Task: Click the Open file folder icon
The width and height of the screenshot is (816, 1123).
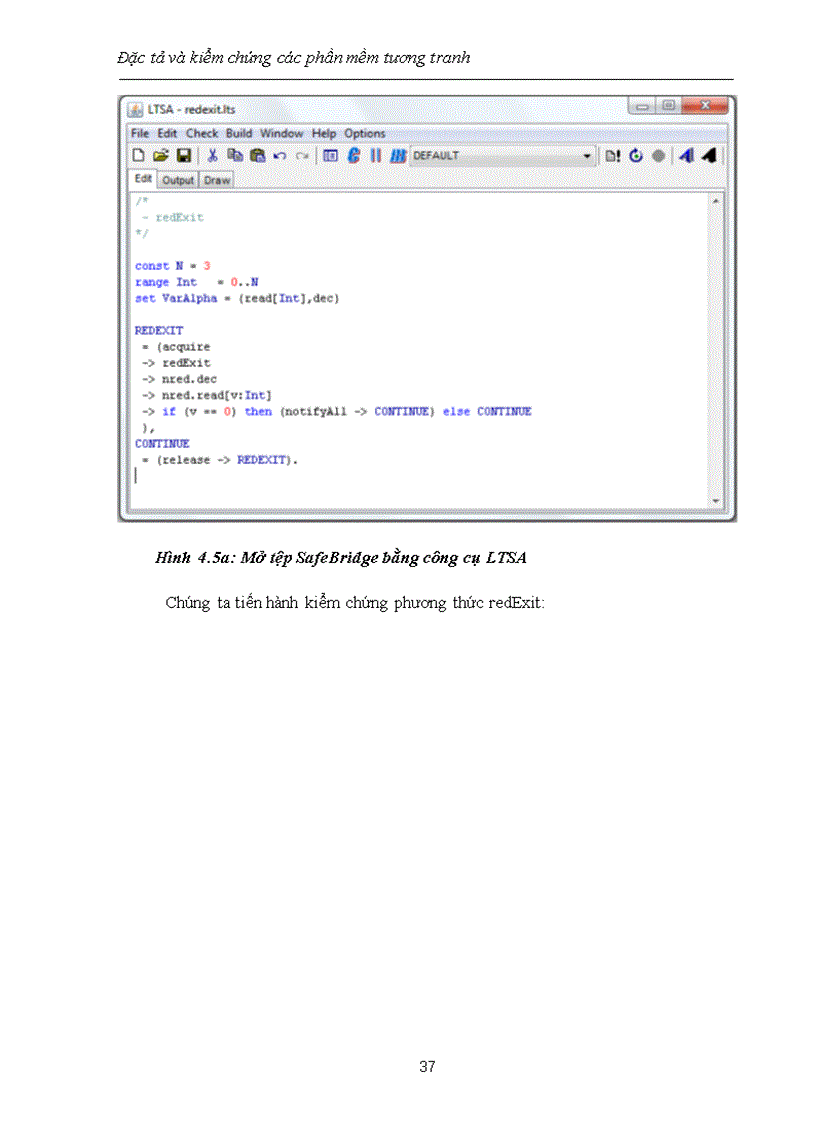Action: [161, 156]
